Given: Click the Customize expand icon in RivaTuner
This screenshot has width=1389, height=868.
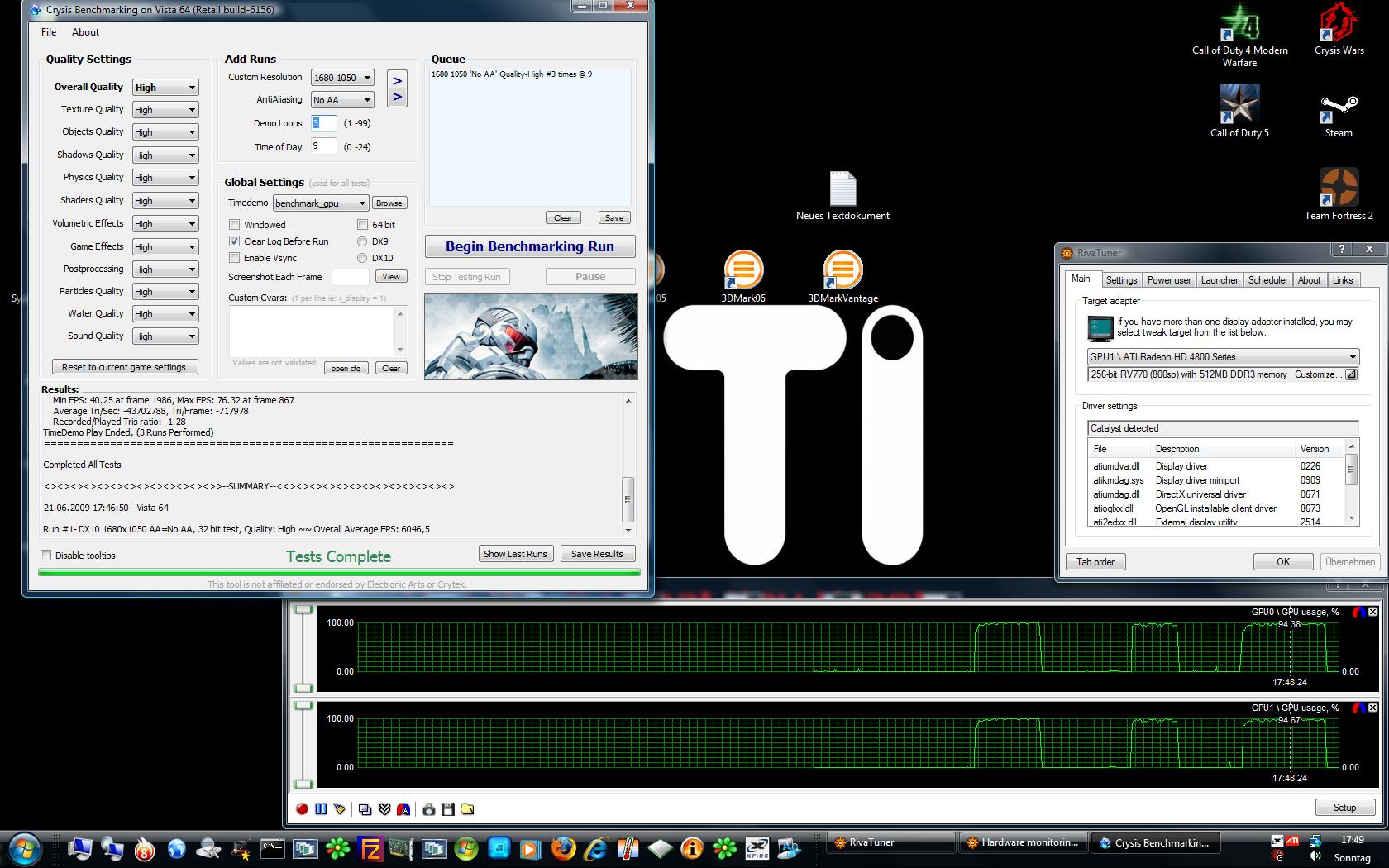Looking at the screenshot, I should coord(1351,374).
